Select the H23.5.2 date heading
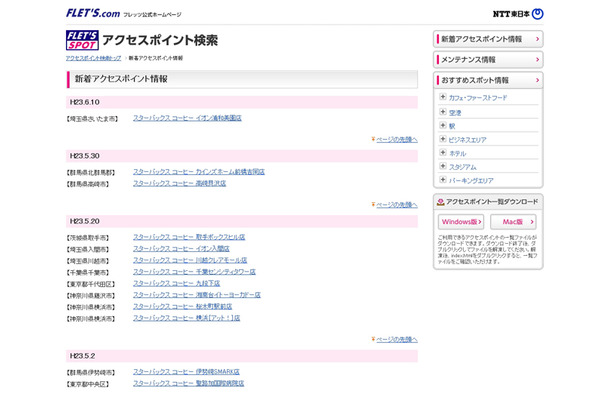 [82, 356]
